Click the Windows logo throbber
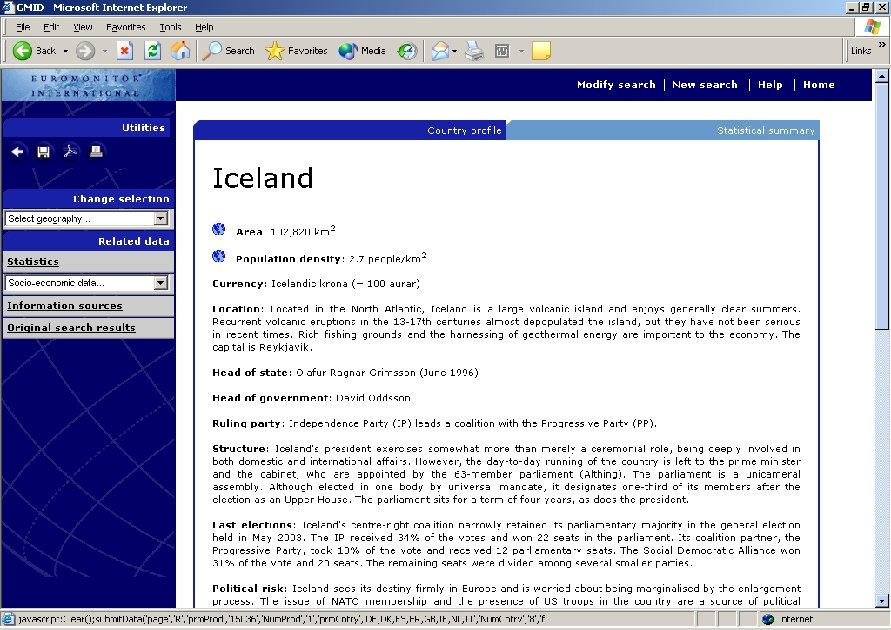Viewport: 891px width, 630px height. (873, 27)
